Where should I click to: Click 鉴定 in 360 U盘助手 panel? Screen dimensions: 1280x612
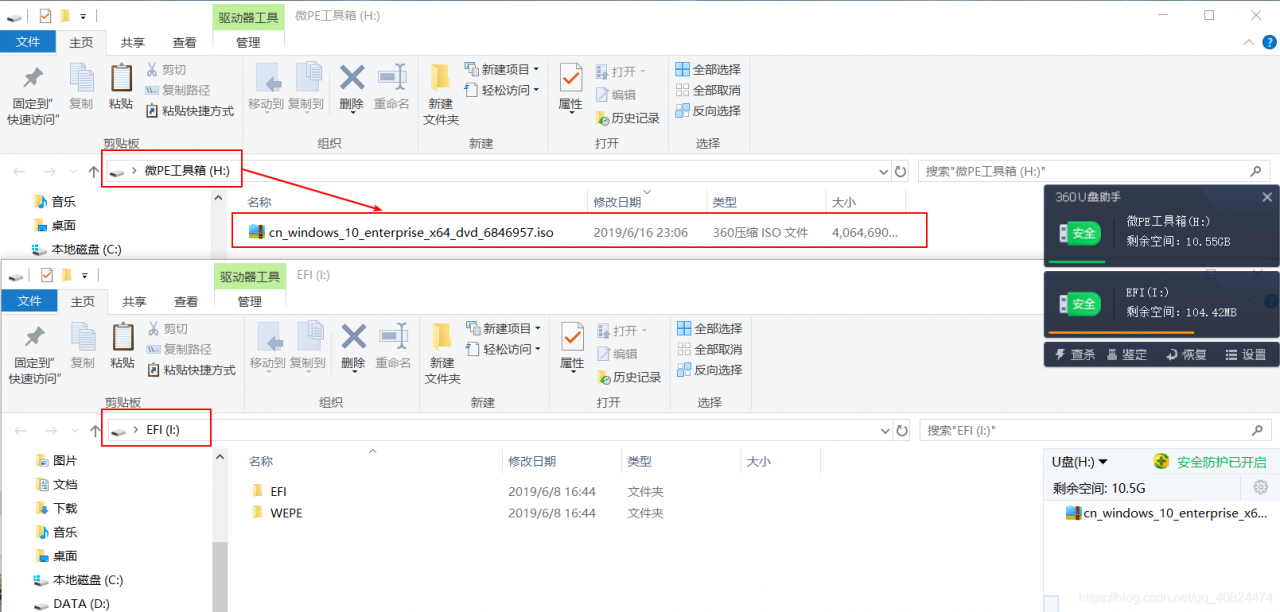(x=1126, y=354)
